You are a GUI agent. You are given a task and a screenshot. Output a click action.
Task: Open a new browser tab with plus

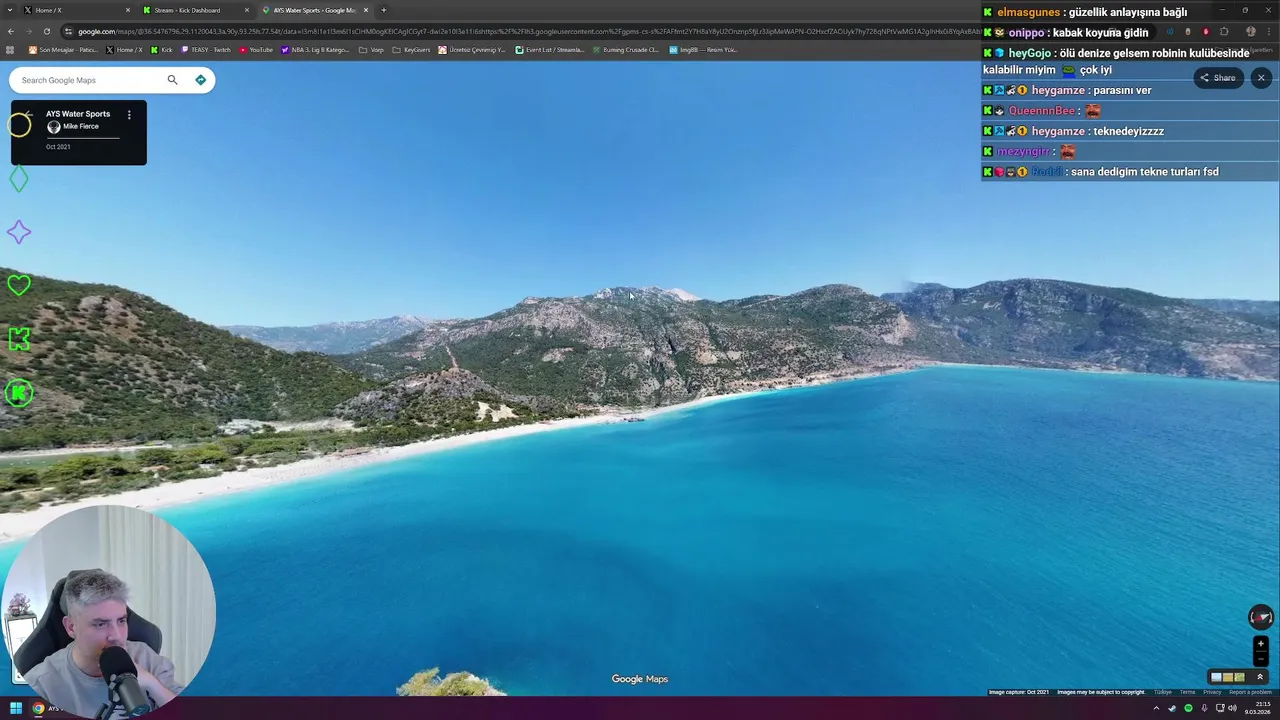click(x=384, y=10)
